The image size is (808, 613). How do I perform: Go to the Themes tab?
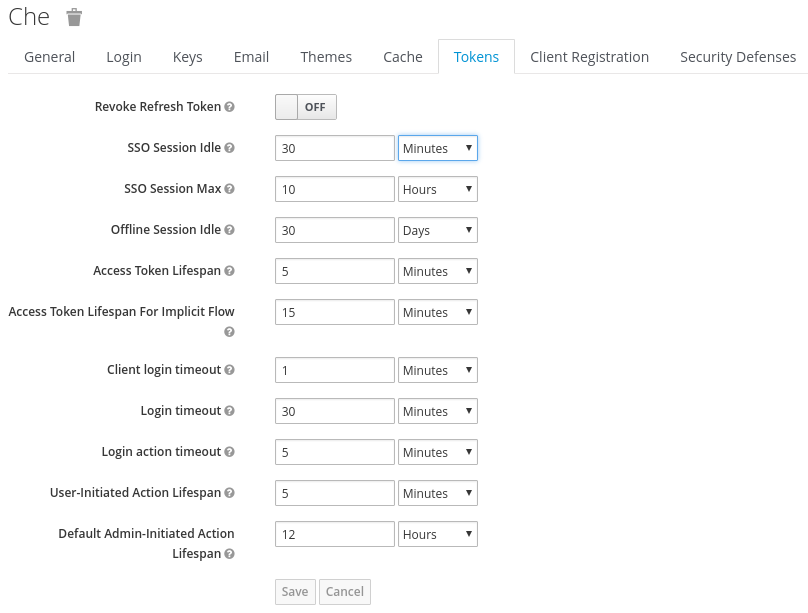click(326, 57)
